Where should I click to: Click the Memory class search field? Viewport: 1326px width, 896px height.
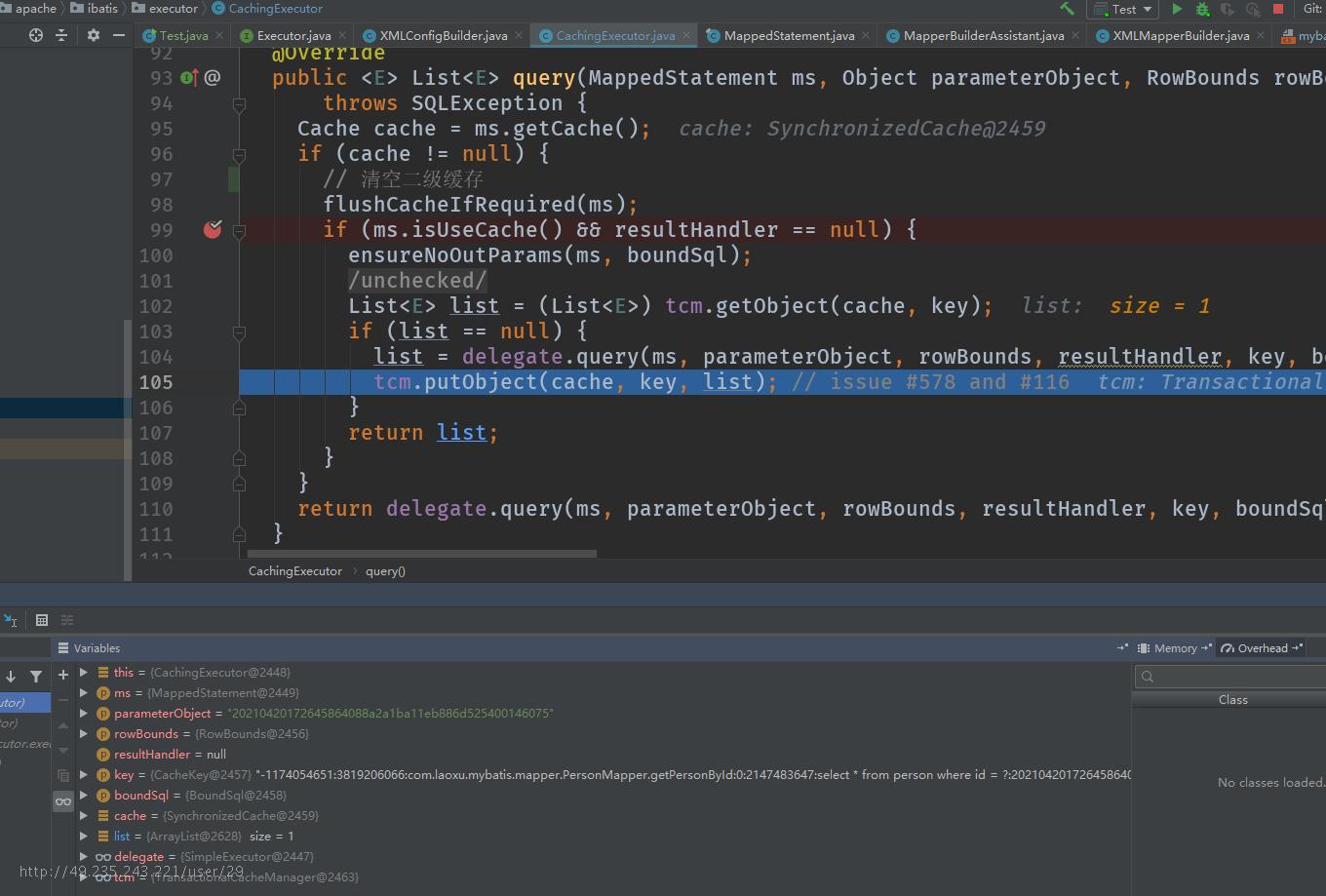point(1230,677)
